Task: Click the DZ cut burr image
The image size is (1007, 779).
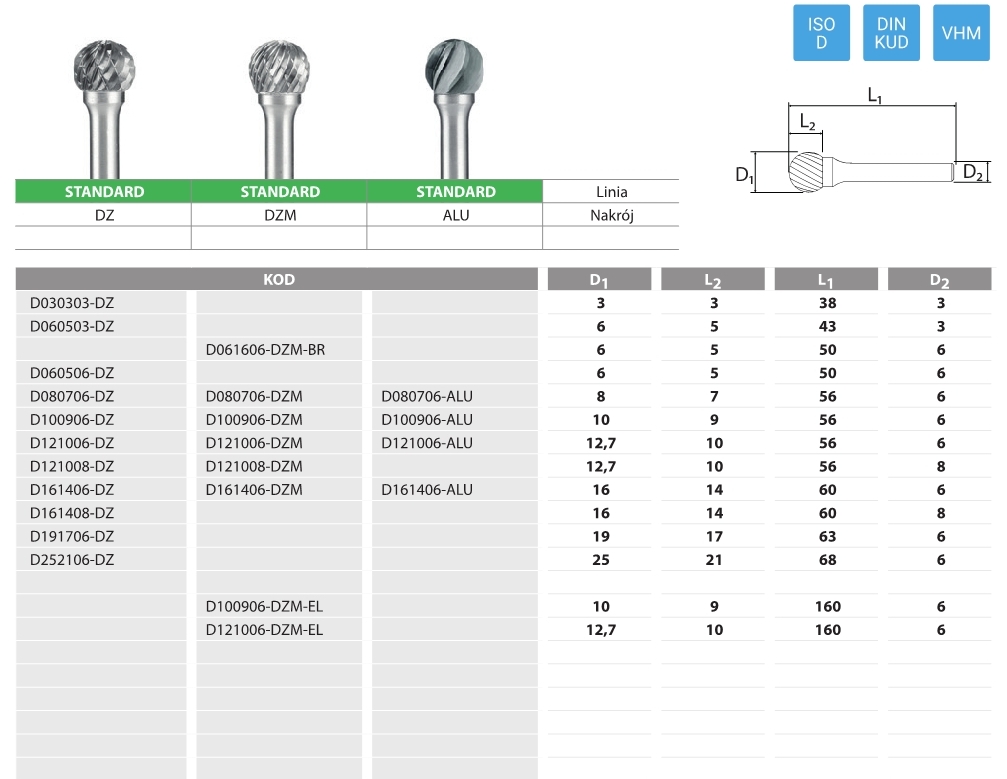Action: tap(103, 105)
